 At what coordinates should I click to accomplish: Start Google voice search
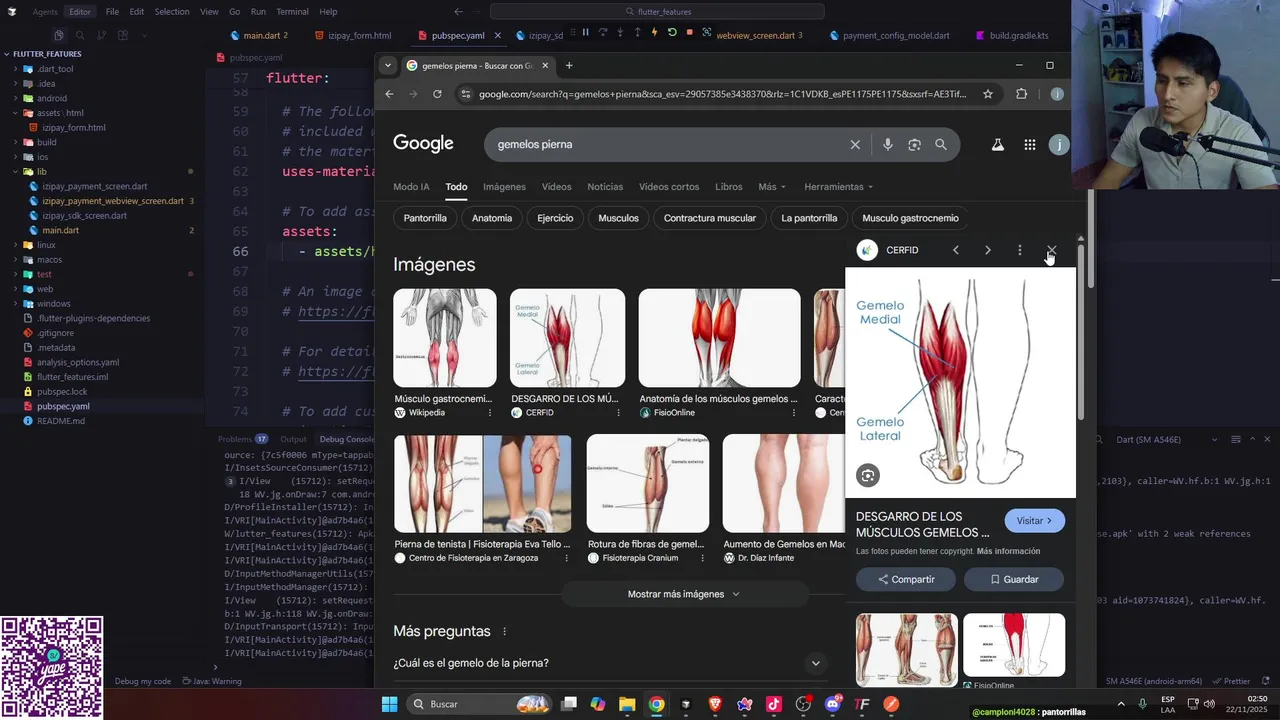pos(887,144)
